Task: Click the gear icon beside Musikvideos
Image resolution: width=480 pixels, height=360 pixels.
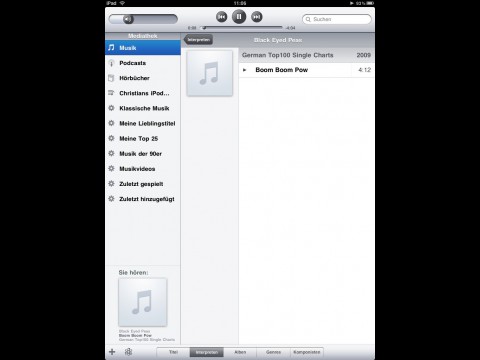Action: (111, 168)
